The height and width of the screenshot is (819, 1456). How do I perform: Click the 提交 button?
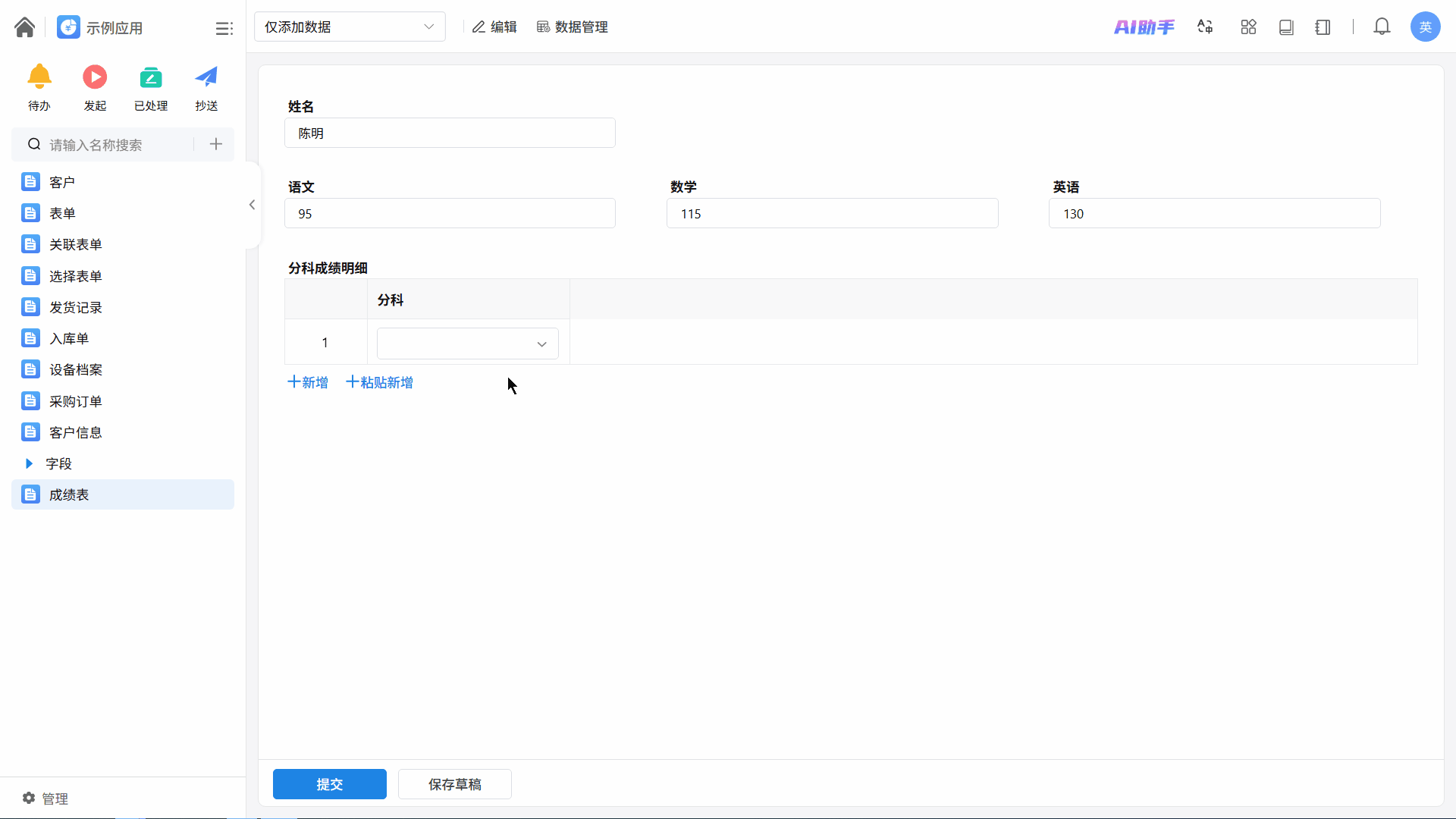point(329,784)
